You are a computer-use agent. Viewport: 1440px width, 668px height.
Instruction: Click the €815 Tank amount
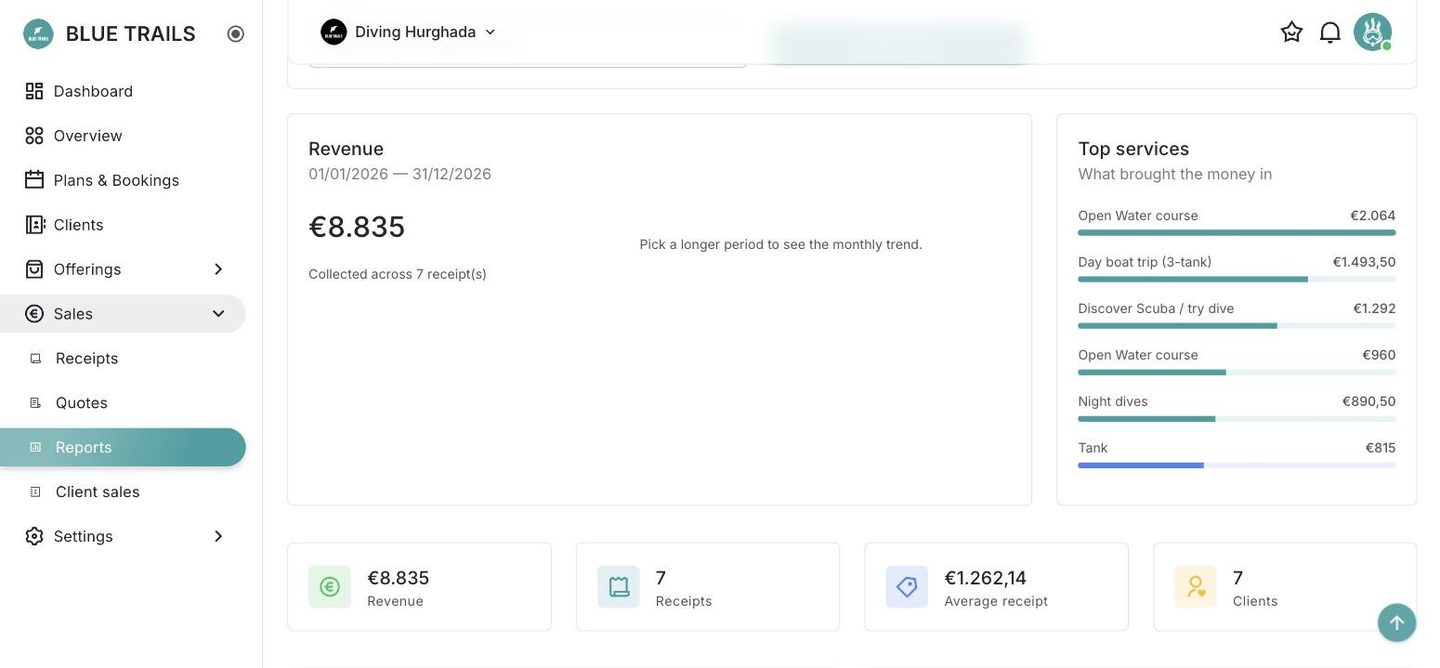click(1381, 448)
